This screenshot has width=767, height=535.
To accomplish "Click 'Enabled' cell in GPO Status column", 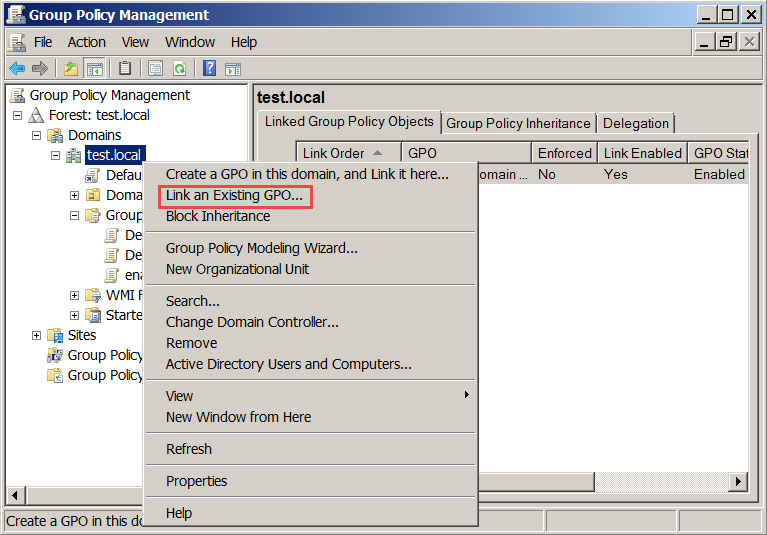I will (x=719, y=175).
